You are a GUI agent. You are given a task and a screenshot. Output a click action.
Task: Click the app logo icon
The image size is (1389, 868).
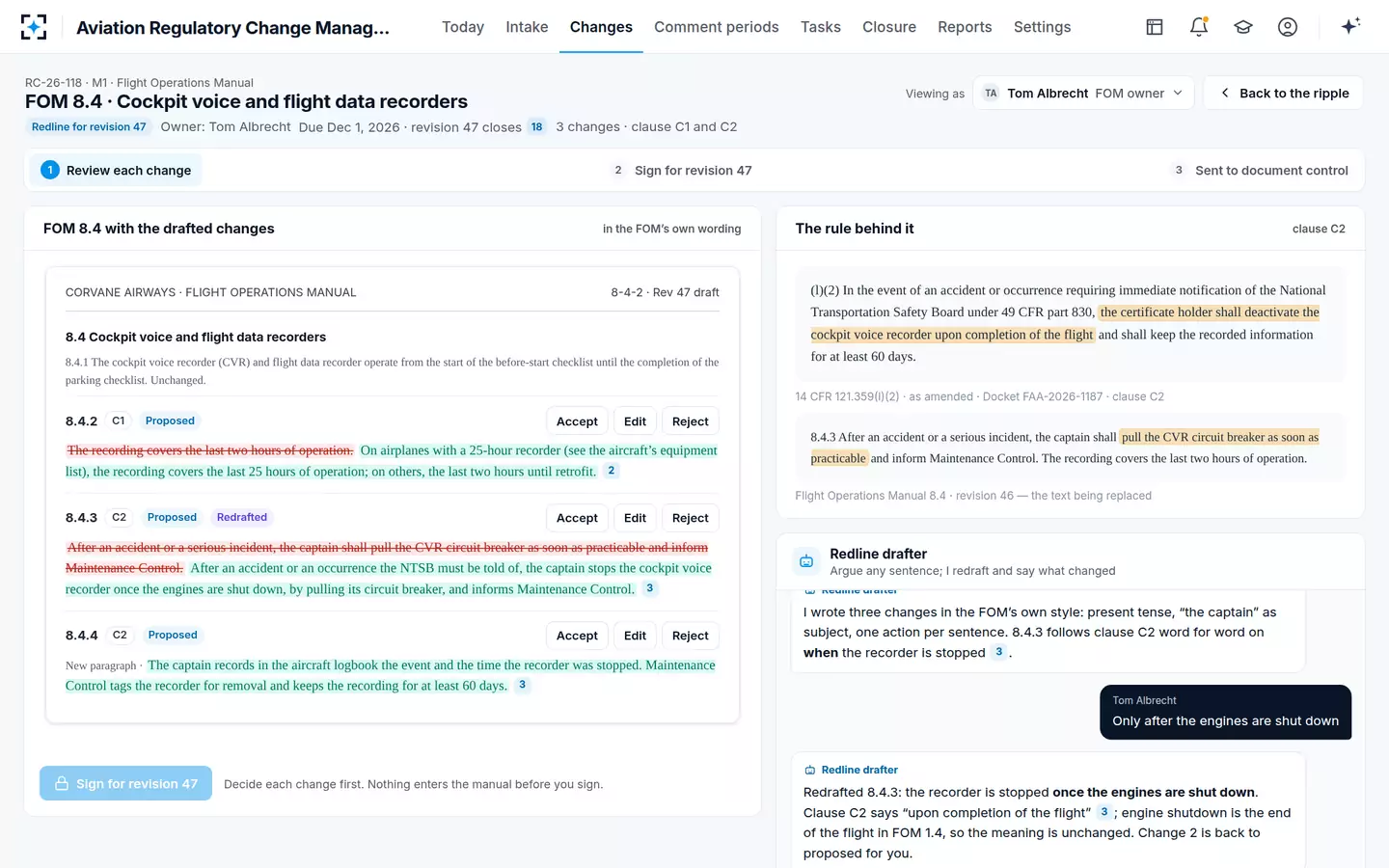(34, 27)
